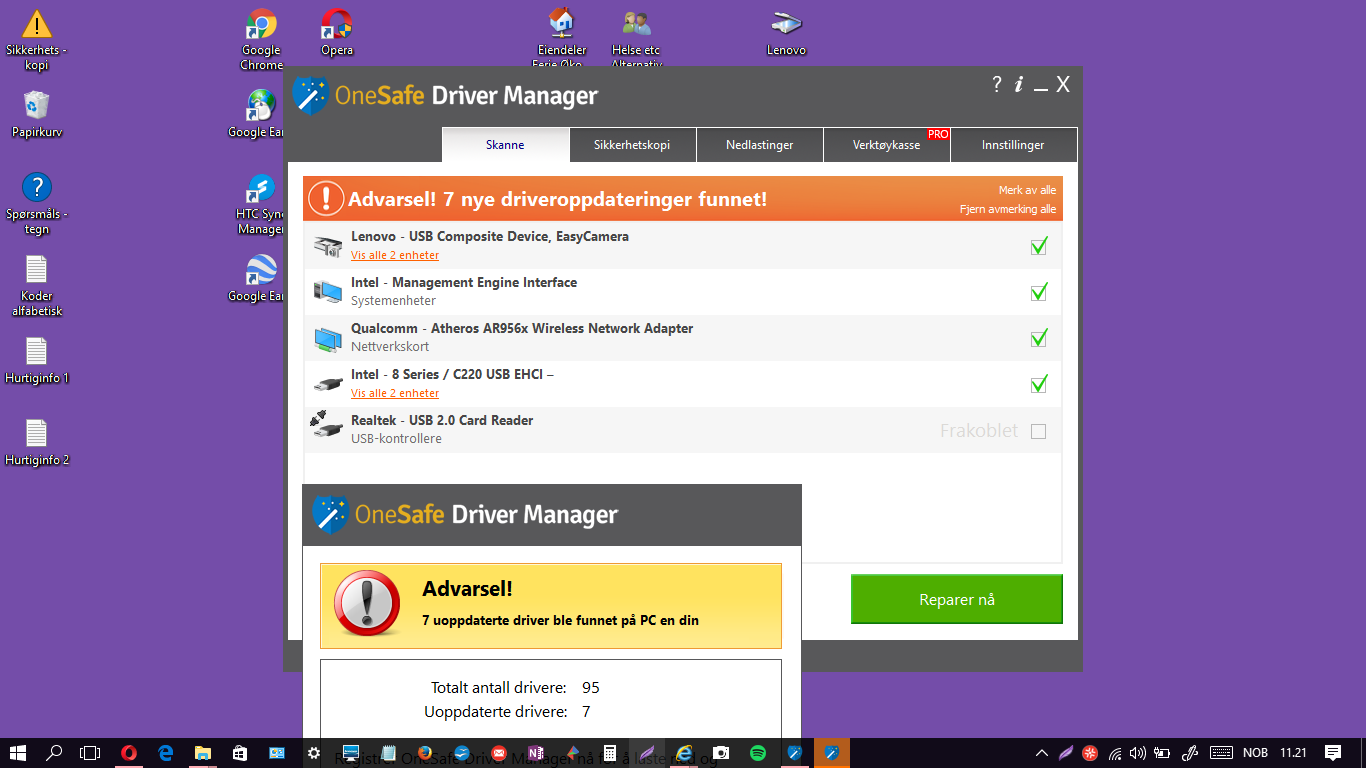This screenshot has width=1366, height=768.
Task: Open Calculator from the taskbar
Action: tap(610, 753)
